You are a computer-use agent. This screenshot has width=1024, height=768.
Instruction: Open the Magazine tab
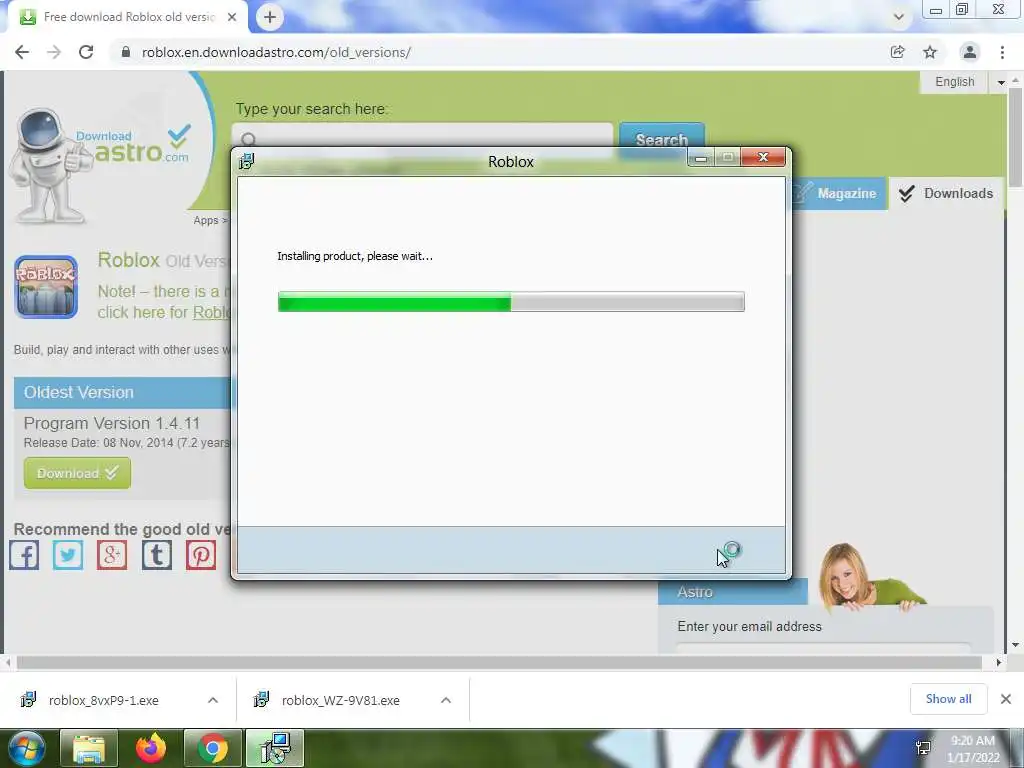tap(839, 193)
